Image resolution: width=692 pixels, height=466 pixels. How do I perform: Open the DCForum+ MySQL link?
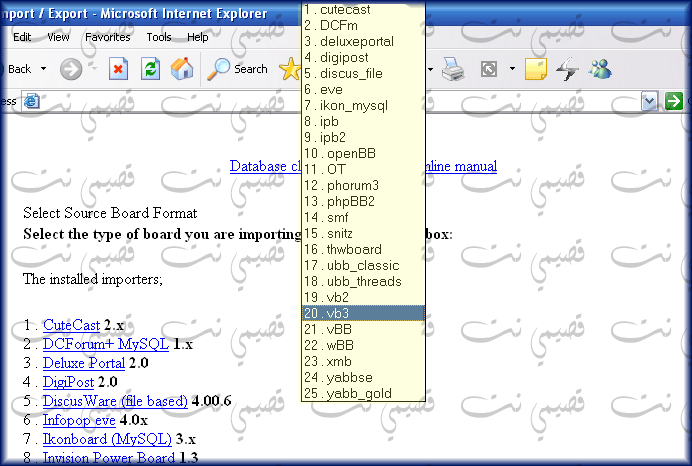click(105, 344)
